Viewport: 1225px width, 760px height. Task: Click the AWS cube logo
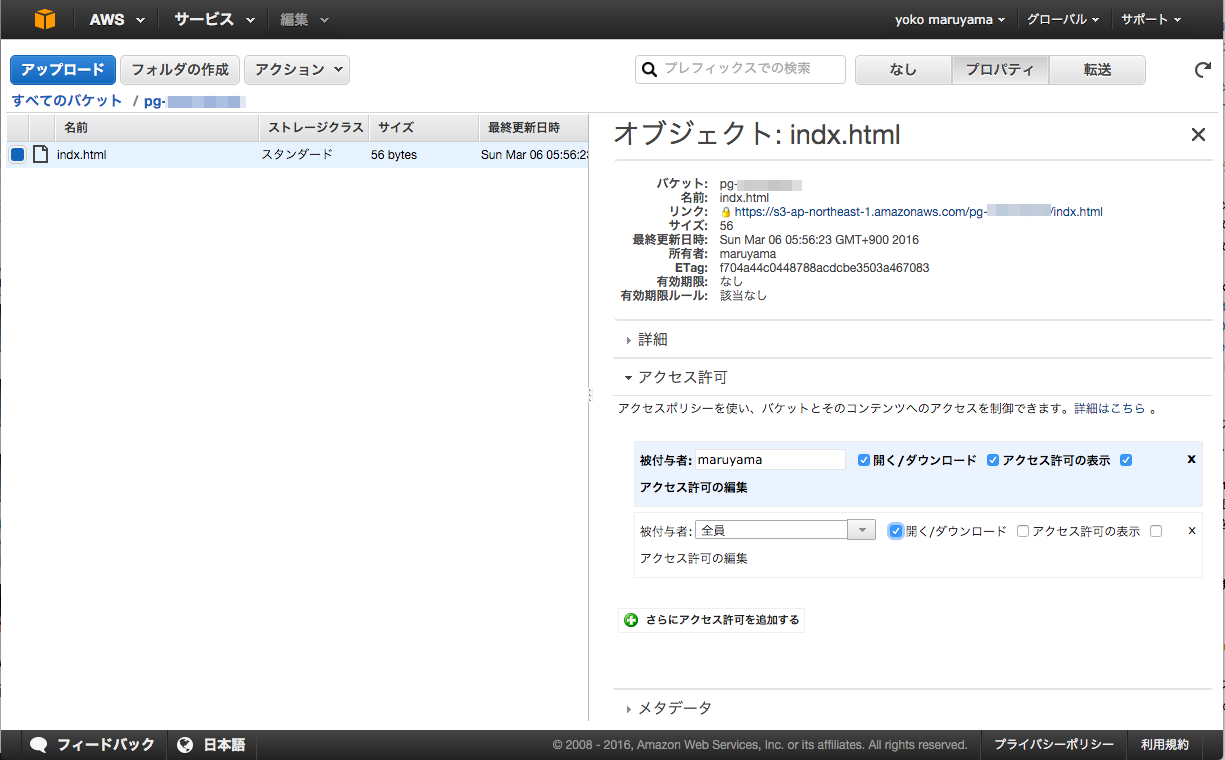[46, 19]
